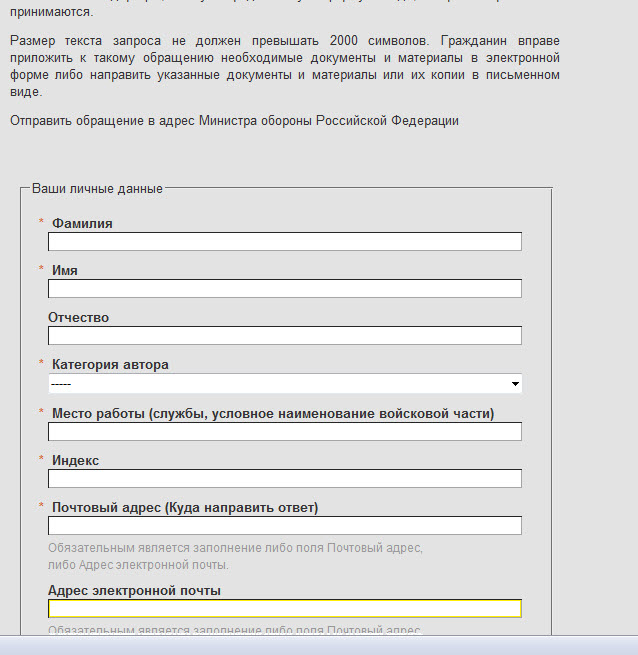638x655 pixels.
Task: Click the Ваши личные данные legend
Action: 97,188
